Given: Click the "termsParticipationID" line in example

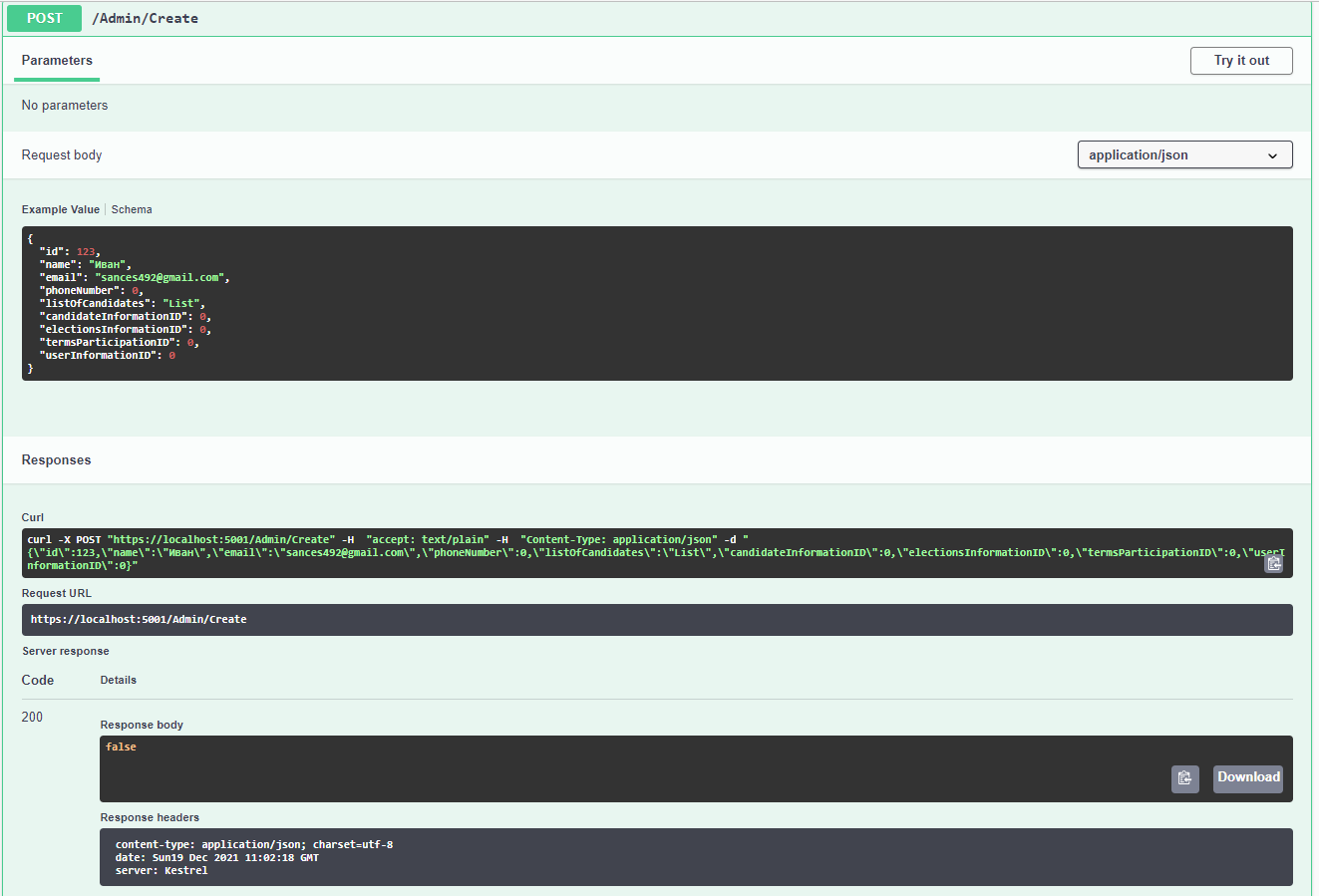Looking at the screenshot, I should pos(119,342).
